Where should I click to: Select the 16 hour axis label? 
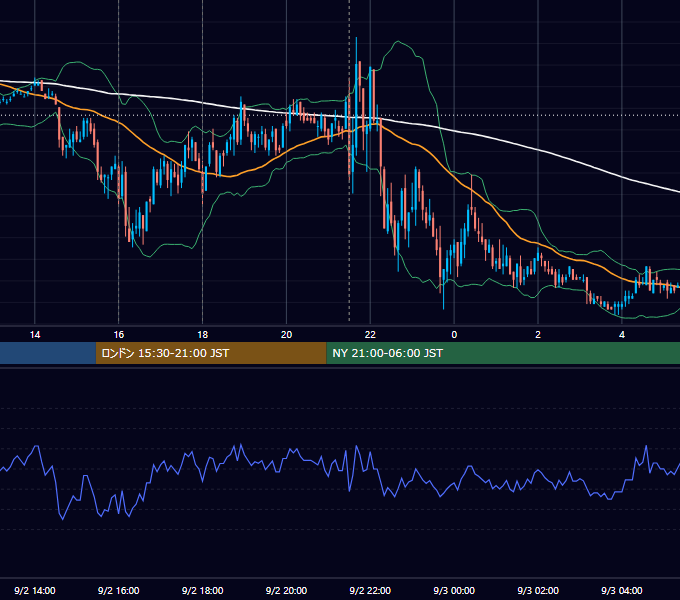118,335
